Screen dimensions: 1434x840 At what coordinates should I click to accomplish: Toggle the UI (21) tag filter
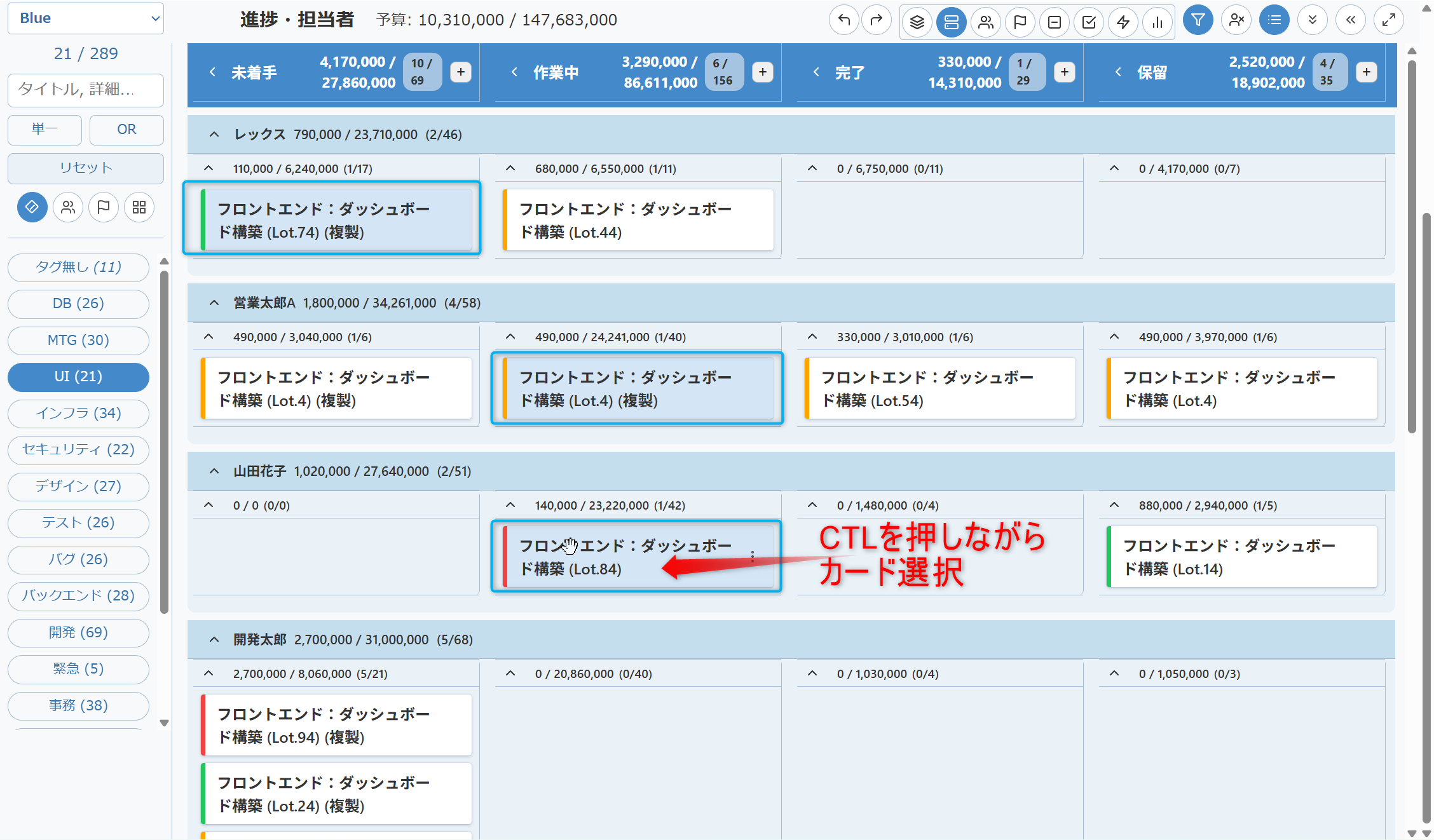coord(78,377)
